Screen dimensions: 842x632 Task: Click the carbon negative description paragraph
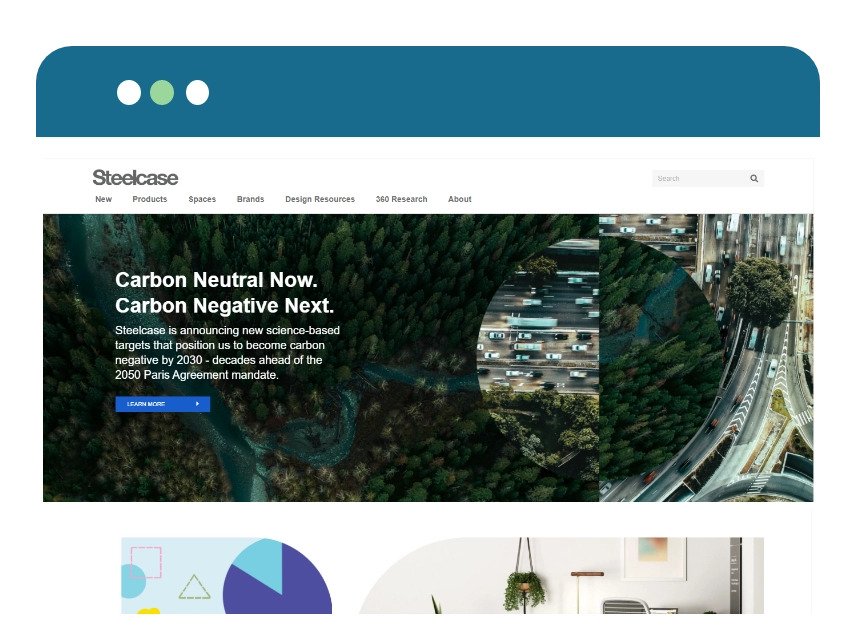[227, 353]
